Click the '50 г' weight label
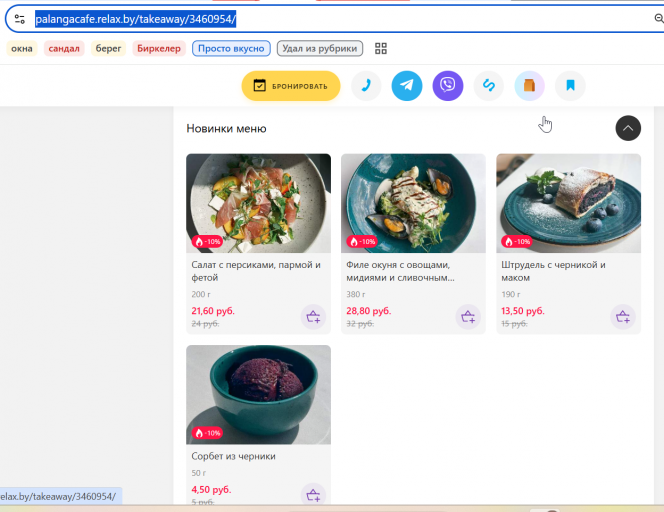 point(199,473)
